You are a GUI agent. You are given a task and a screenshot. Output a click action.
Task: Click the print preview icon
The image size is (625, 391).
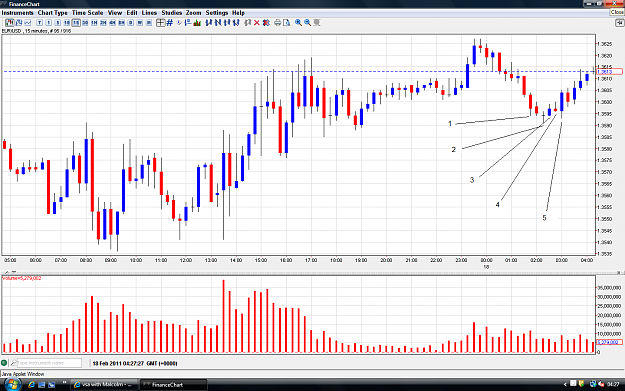click(287, 23)
